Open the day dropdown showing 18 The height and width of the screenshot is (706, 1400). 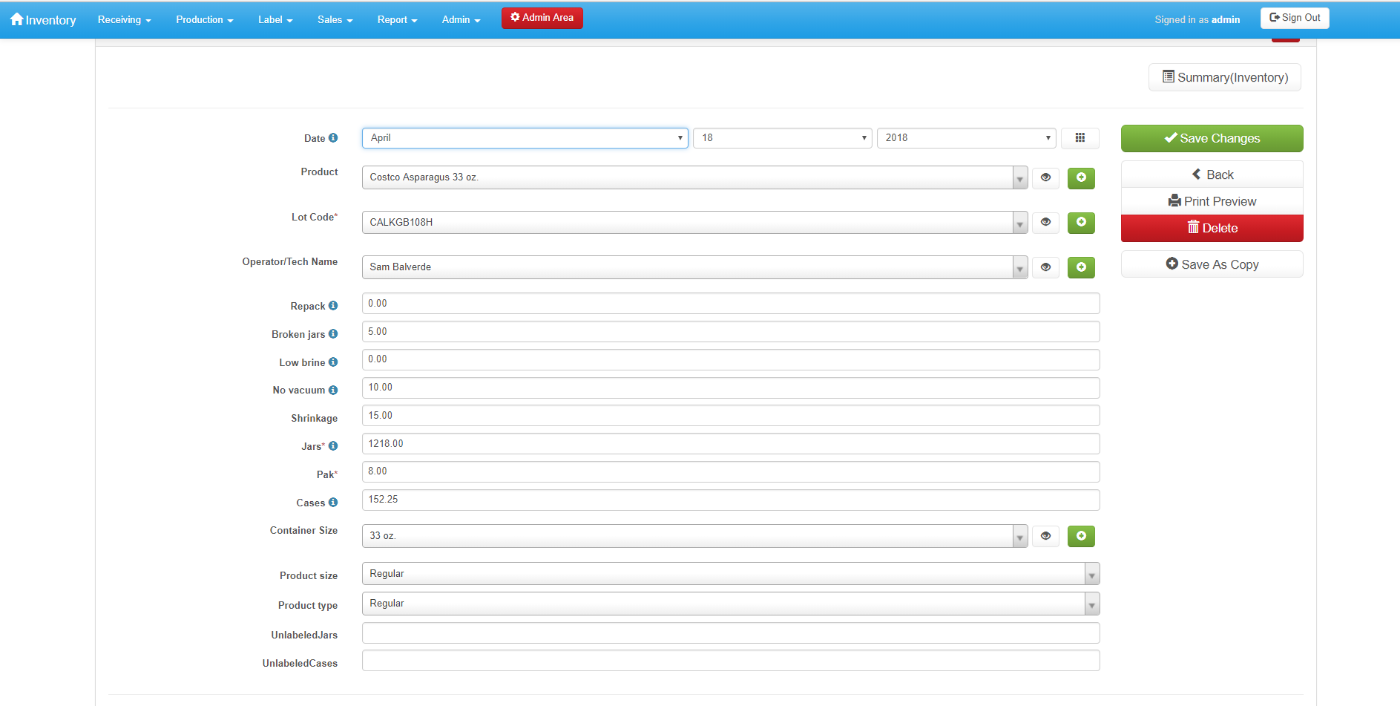(x=783, y=138)
